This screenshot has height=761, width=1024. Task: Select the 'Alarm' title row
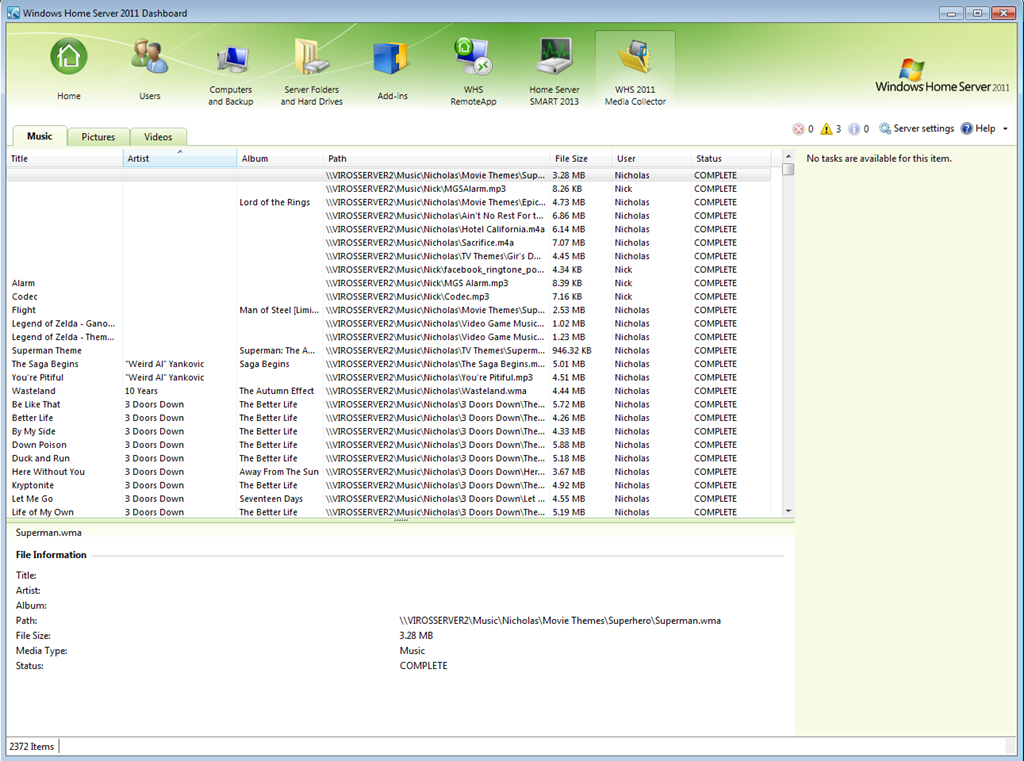click(389, 283)
